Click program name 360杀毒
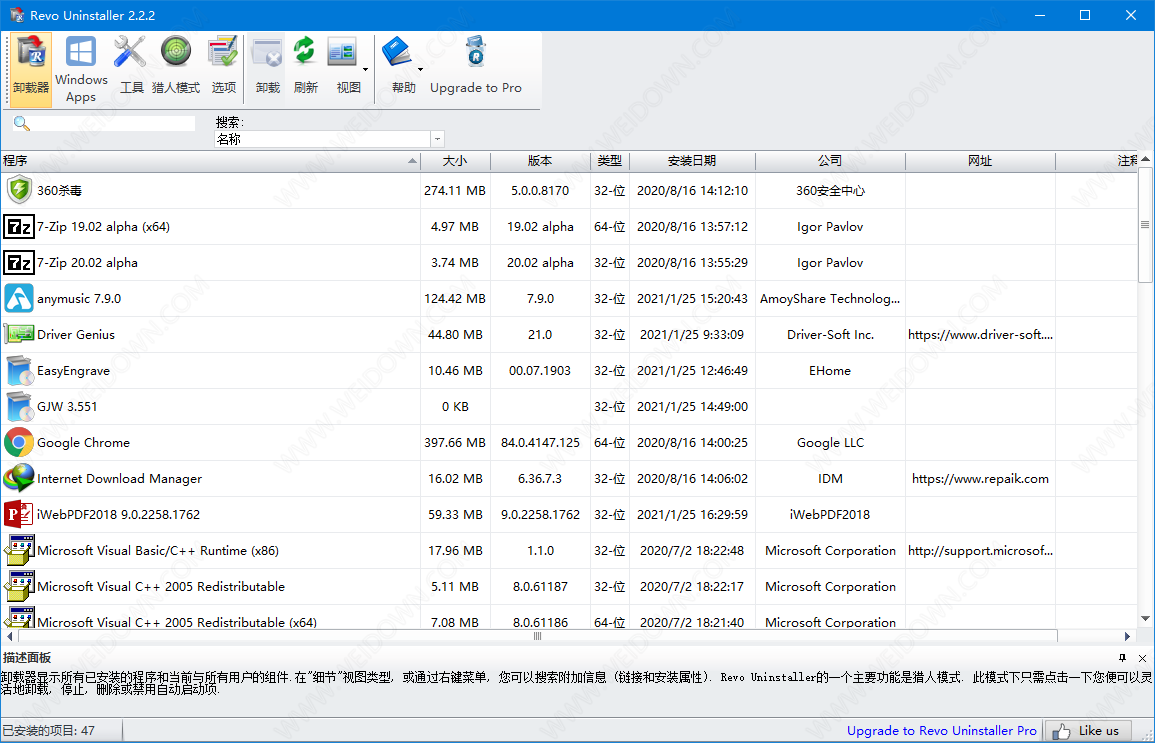 coord(60,191)
